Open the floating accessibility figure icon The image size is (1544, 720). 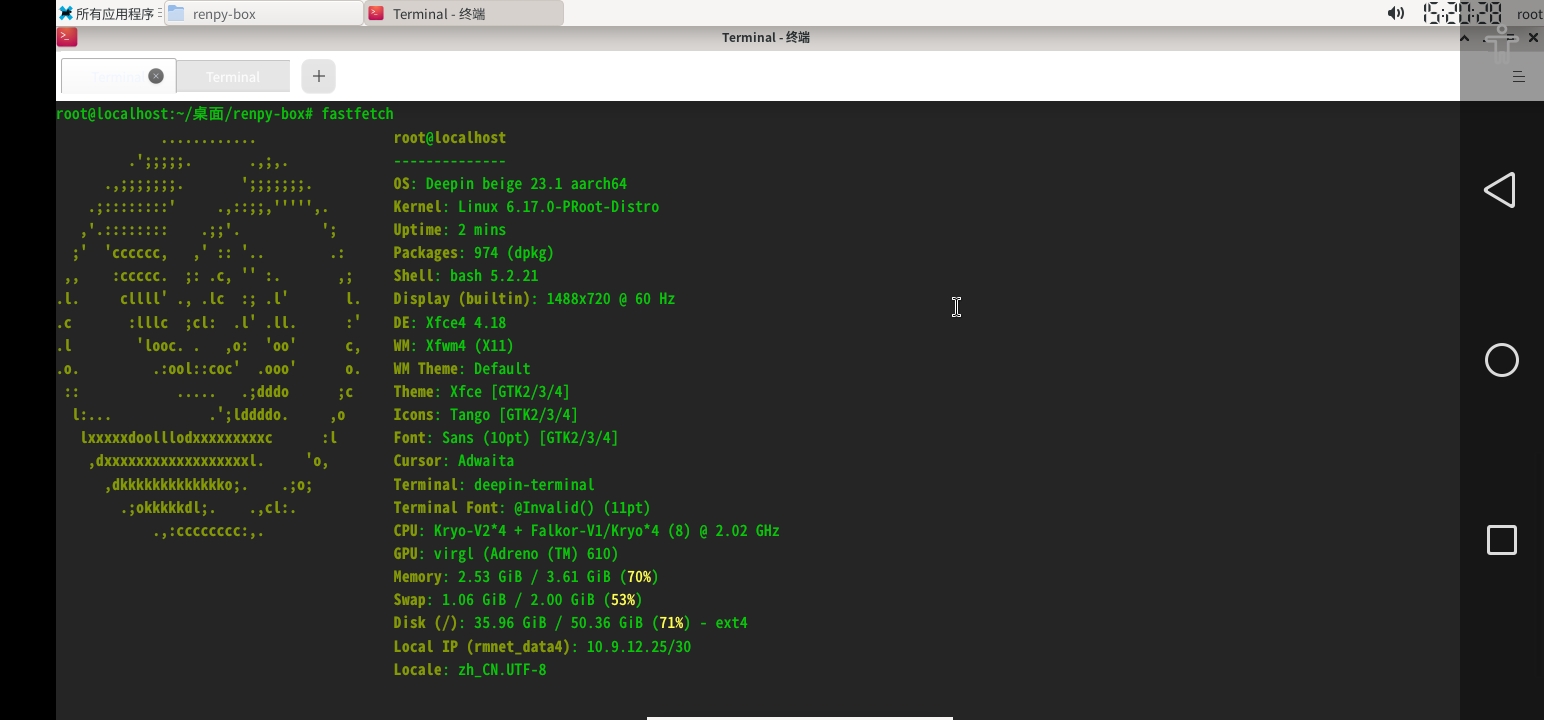tap(1501, 45)
